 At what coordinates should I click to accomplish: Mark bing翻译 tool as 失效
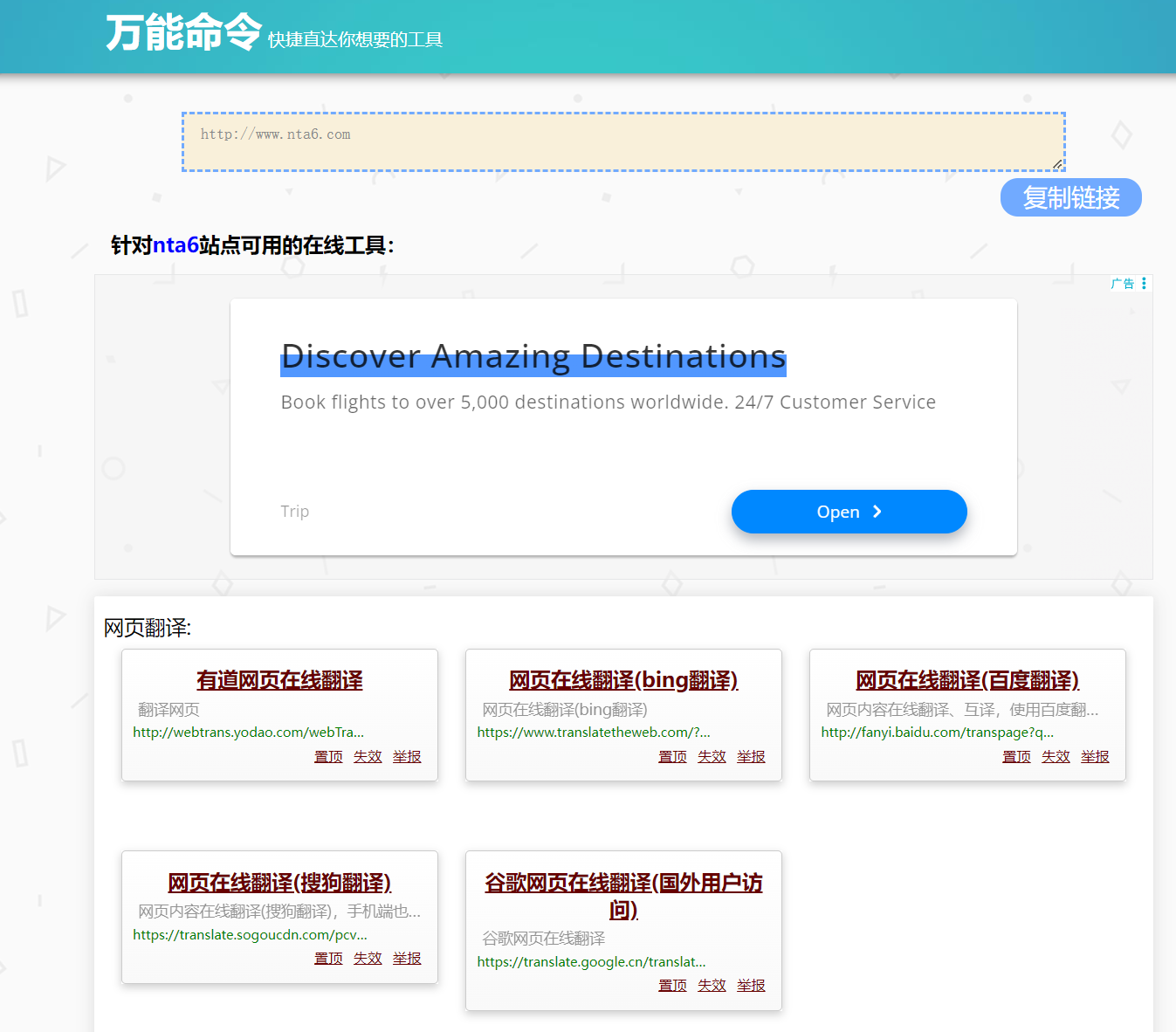coord(712,757)
